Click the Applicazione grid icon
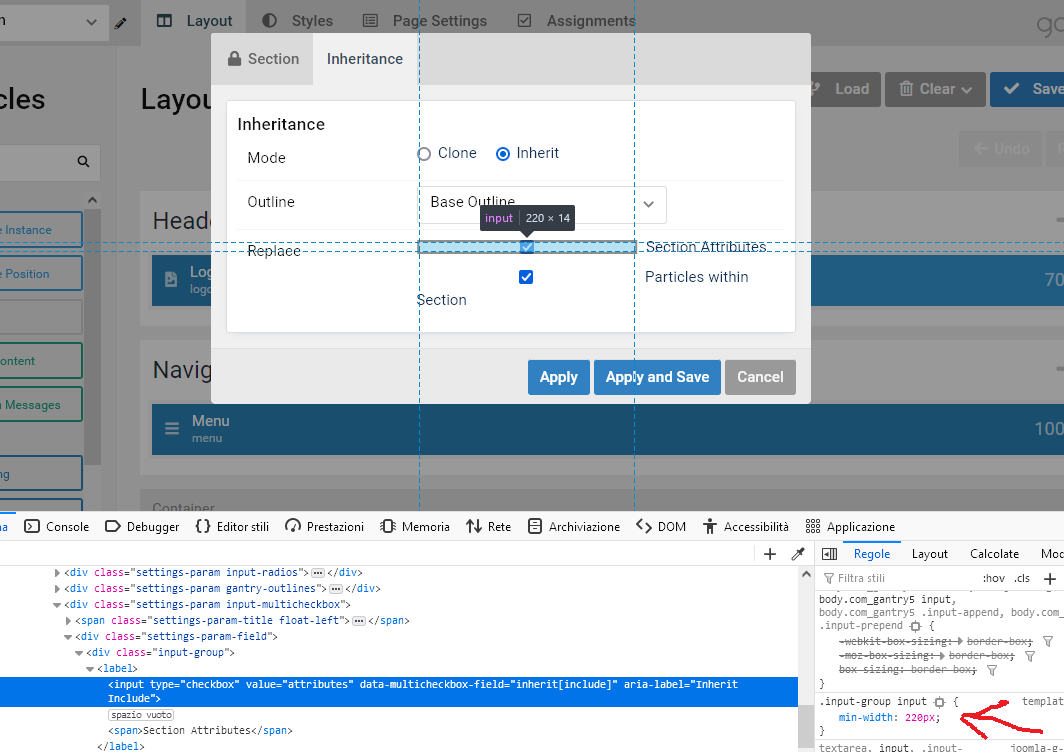Screen dimensions: 1064x752 click(x=813, y=527)
